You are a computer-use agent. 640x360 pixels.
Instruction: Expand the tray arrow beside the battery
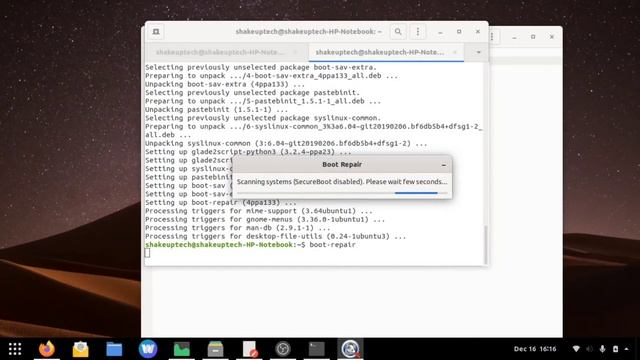[x=627, y=349]
